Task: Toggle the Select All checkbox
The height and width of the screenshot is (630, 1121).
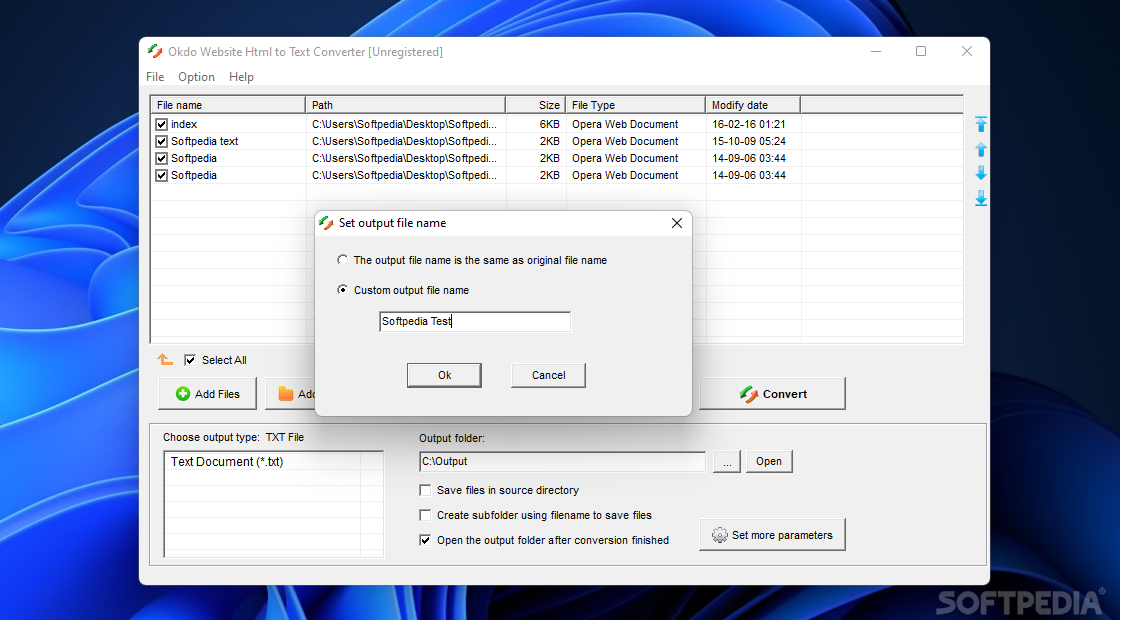Action: (x=189, y=360)
